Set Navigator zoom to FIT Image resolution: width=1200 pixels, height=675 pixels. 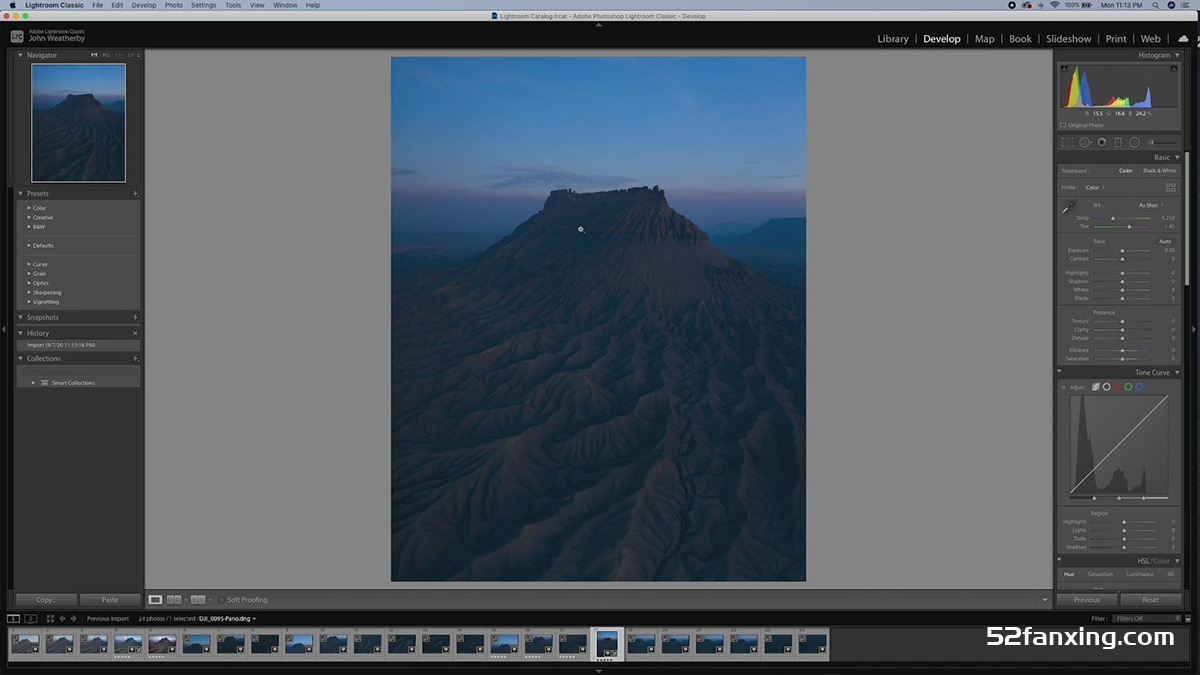(x=95, y=55)
